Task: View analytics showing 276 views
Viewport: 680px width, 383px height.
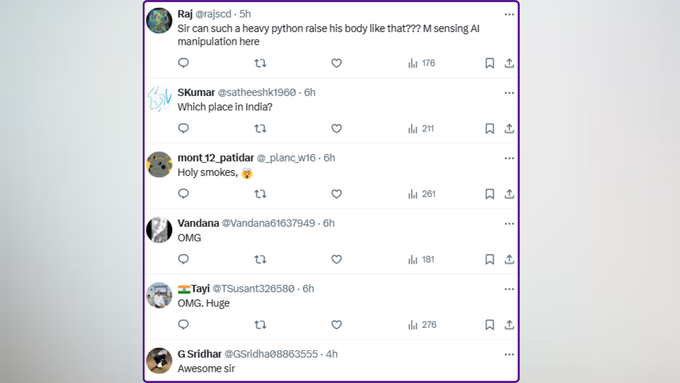Action: (422, 324)
